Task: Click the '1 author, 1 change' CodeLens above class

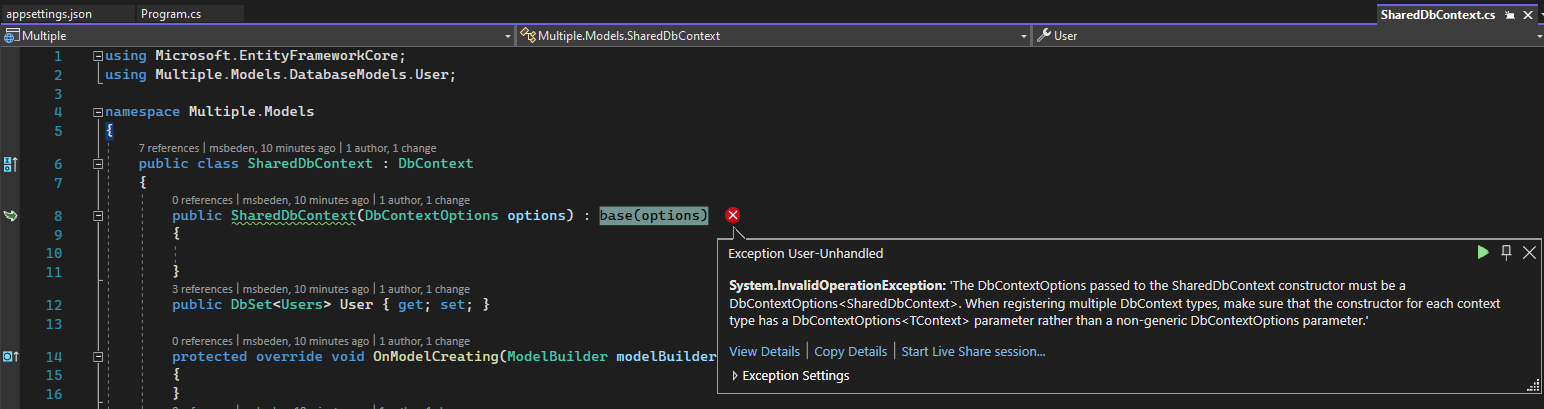Action: pos(391,148)
